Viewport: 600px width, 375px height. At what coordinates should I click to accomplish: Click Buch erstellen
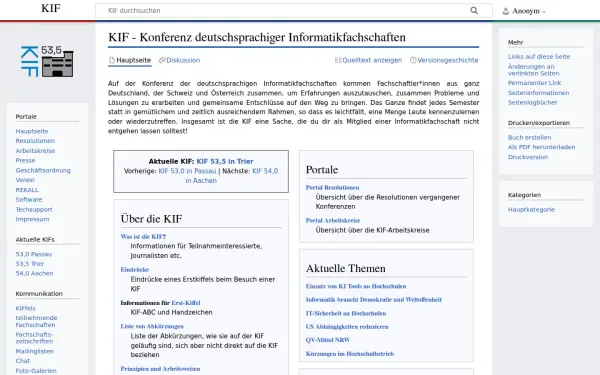(530, 137)
